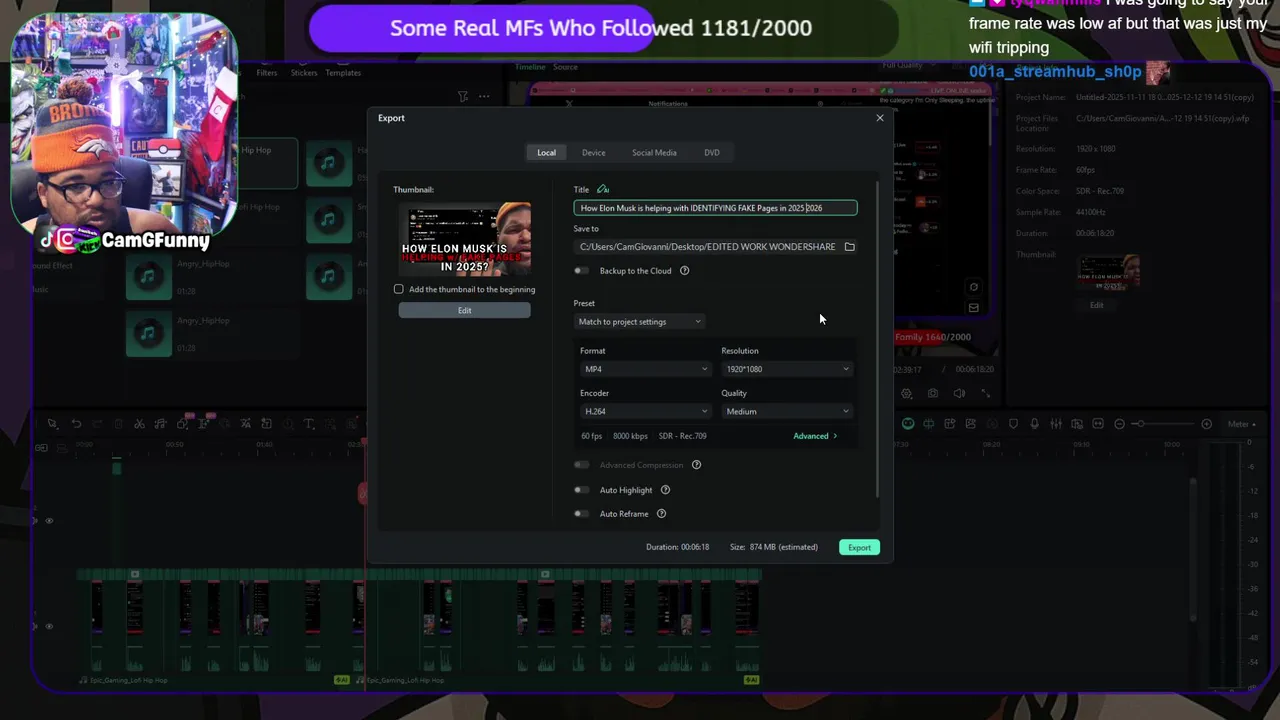Adjust the timeline zoom slider

click(x=1163, y=424)
